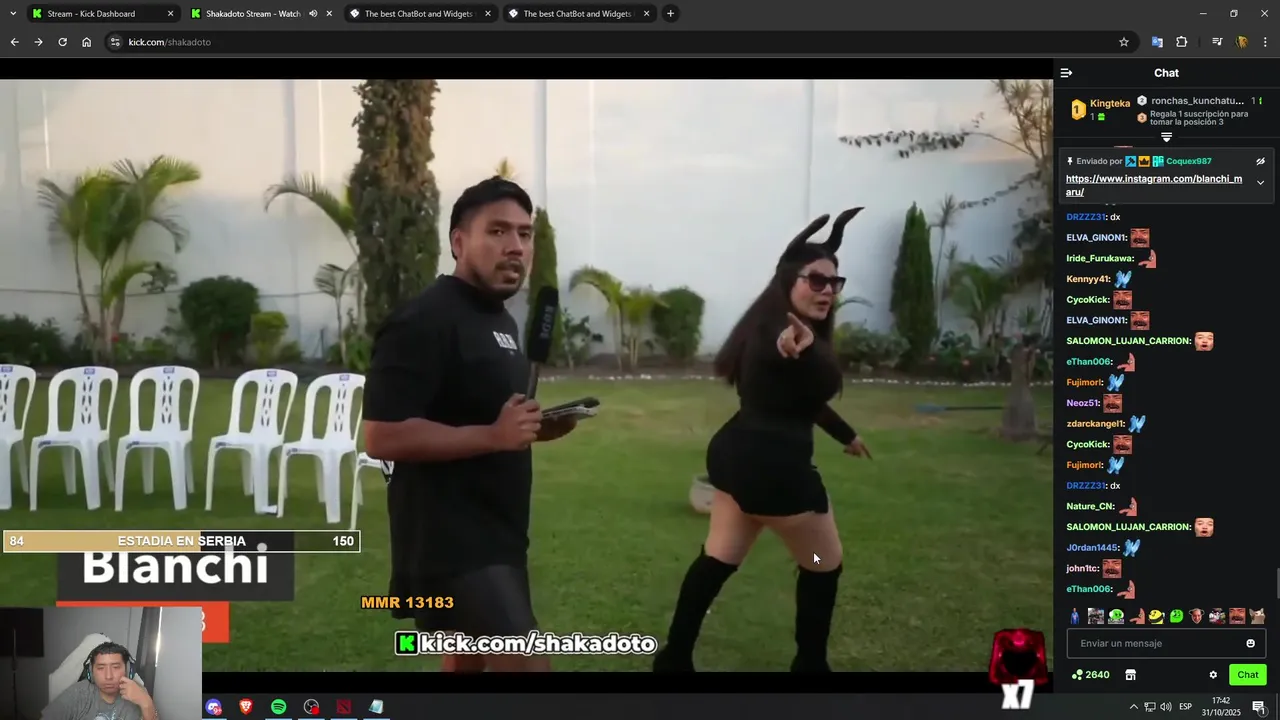Click the ESTADIA EN SERBIA progress bar
The height and width of the screenshot is (720, 1280).
[180, 541]
